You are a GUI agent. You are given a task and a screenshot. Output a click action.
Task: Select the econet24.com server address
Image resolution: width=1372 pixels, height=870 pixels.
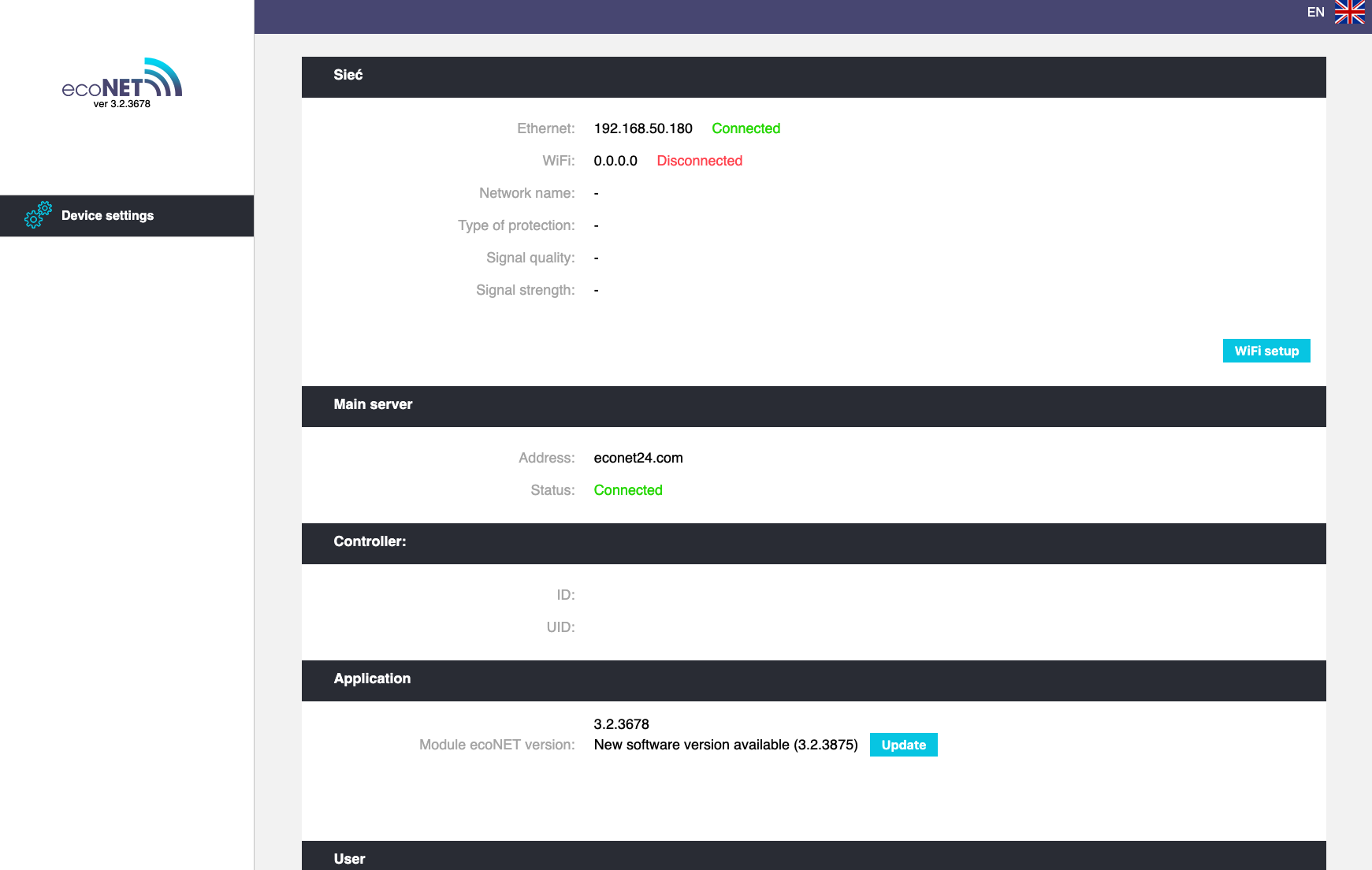coord(638,458)
